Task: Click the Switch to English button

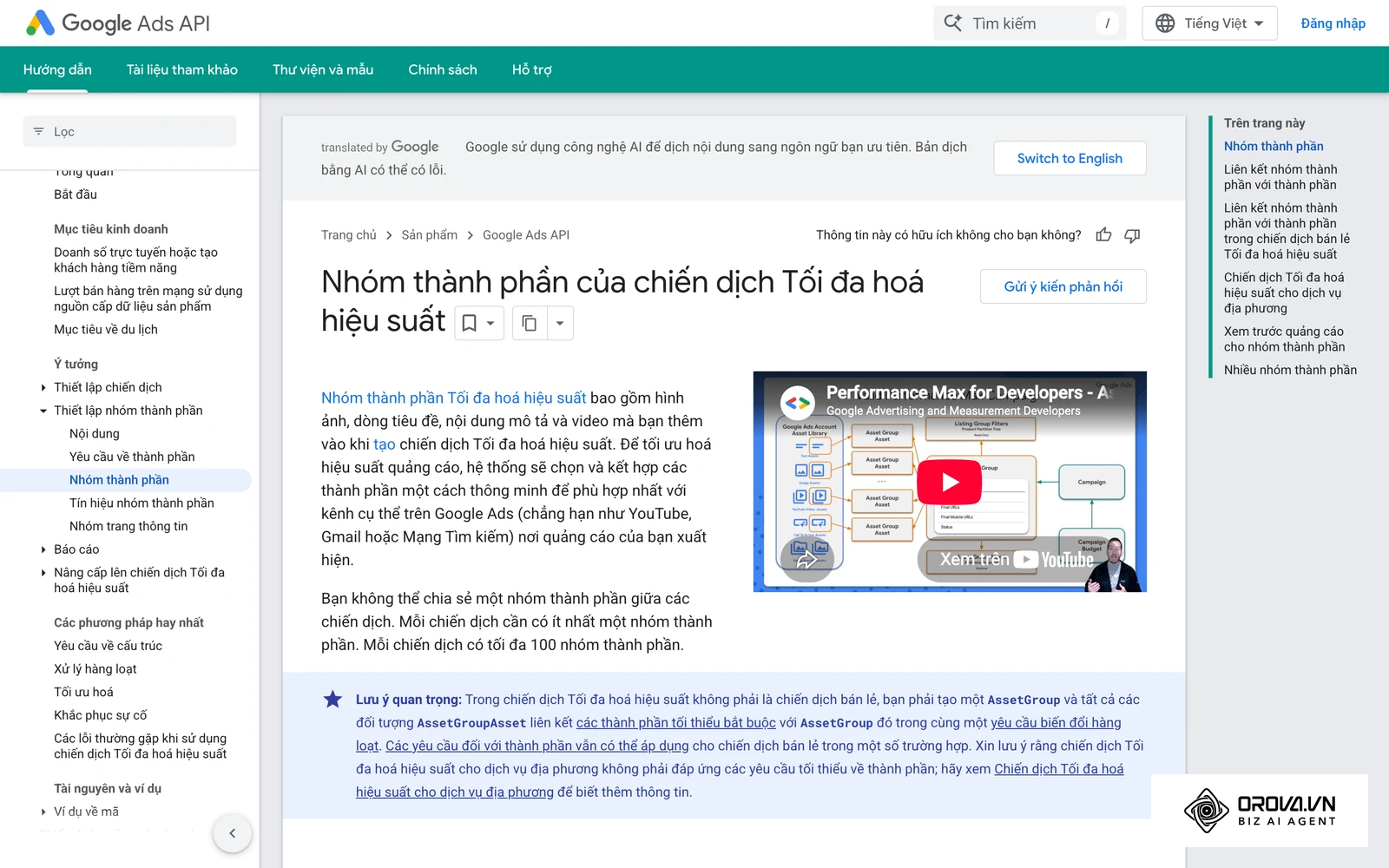Action: coord(1070,158)
